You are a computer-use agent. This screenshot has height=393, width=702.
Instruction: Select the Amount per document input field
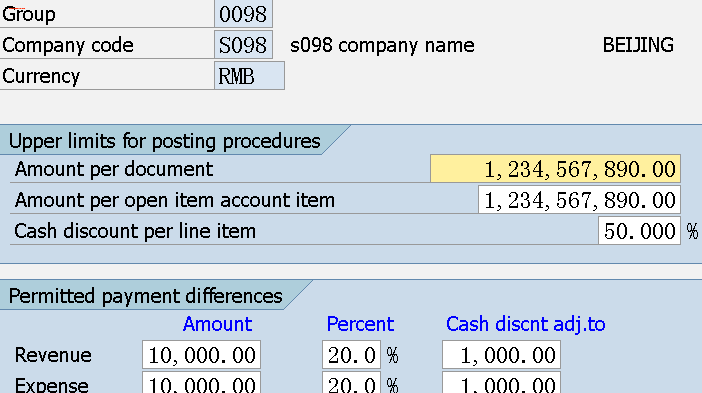coord(555,169)
